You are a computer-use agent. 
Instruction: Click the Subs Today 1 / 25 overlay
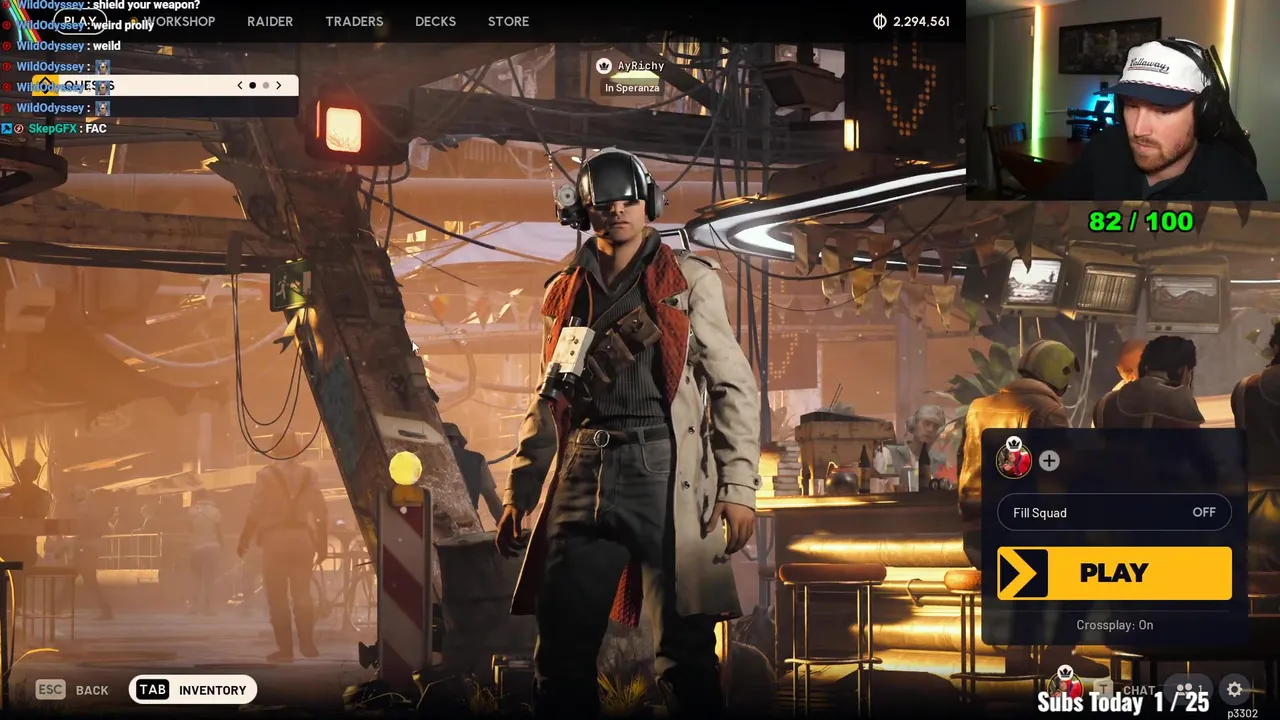point(1123,702)
